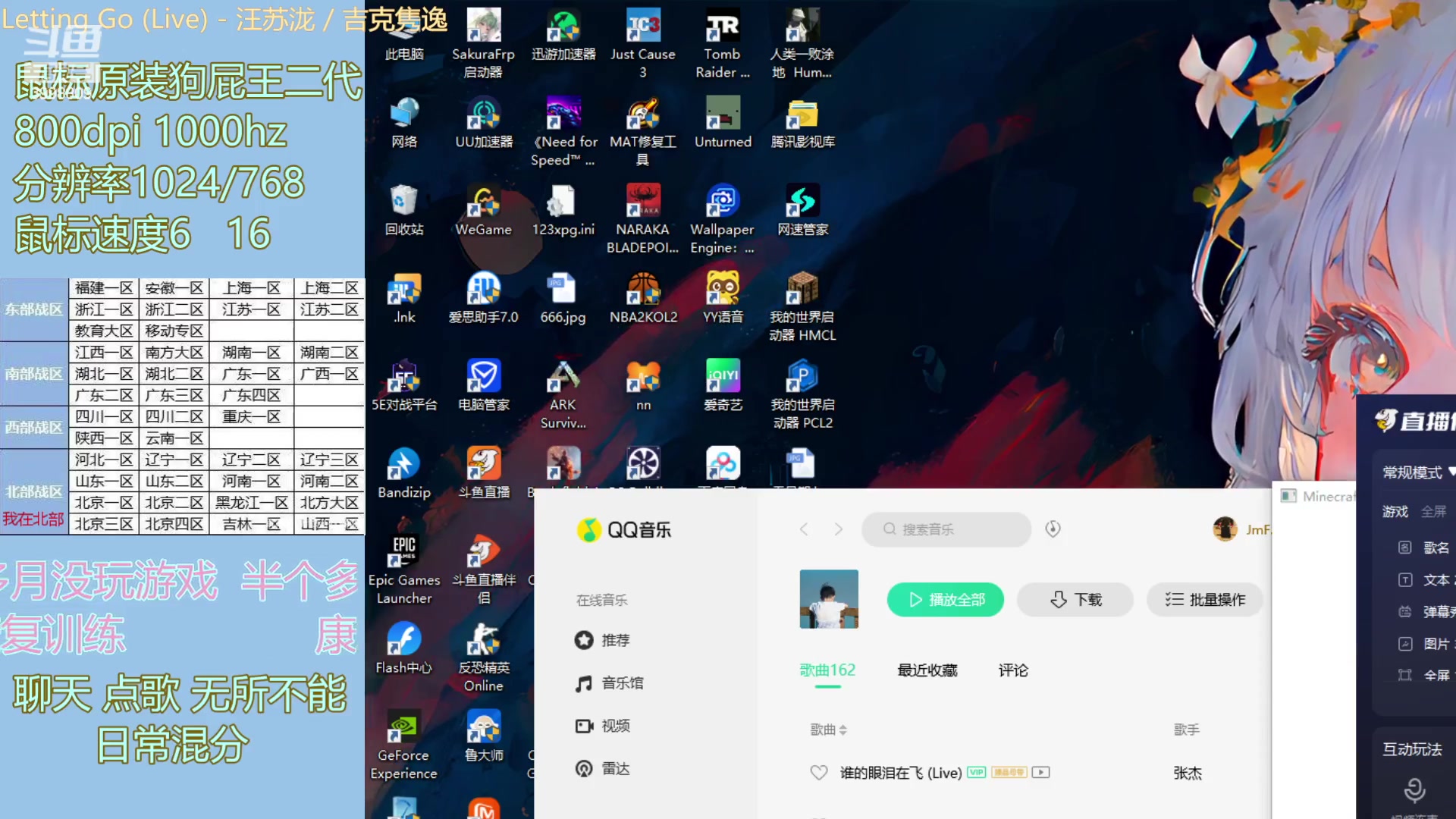
Task: Add a 歌名 source in 直播伴侣
Action: [1426, 548]
